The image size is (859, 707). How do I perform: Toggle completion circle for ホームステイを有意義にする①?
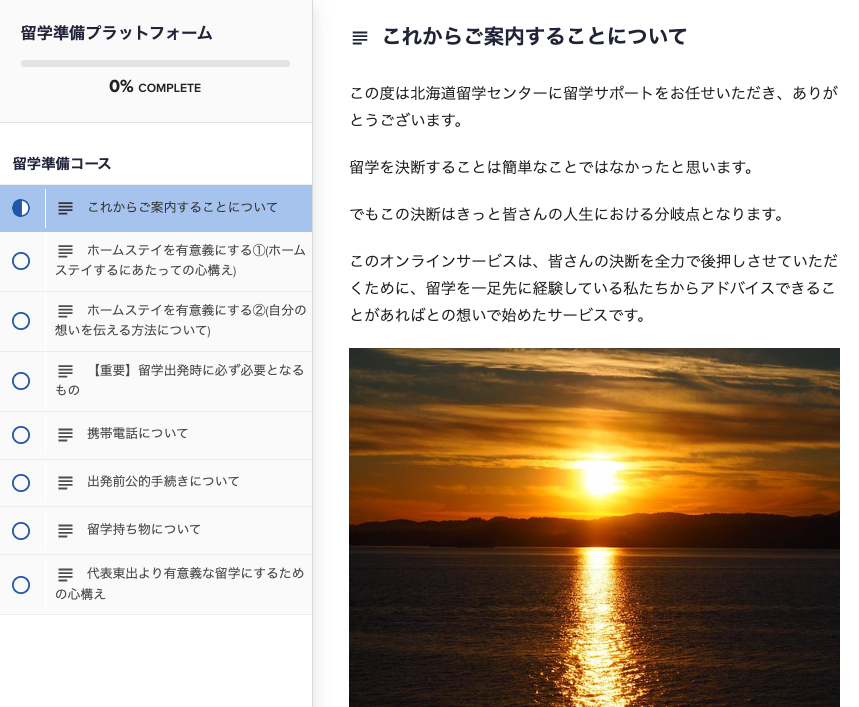tap(21, 261)
